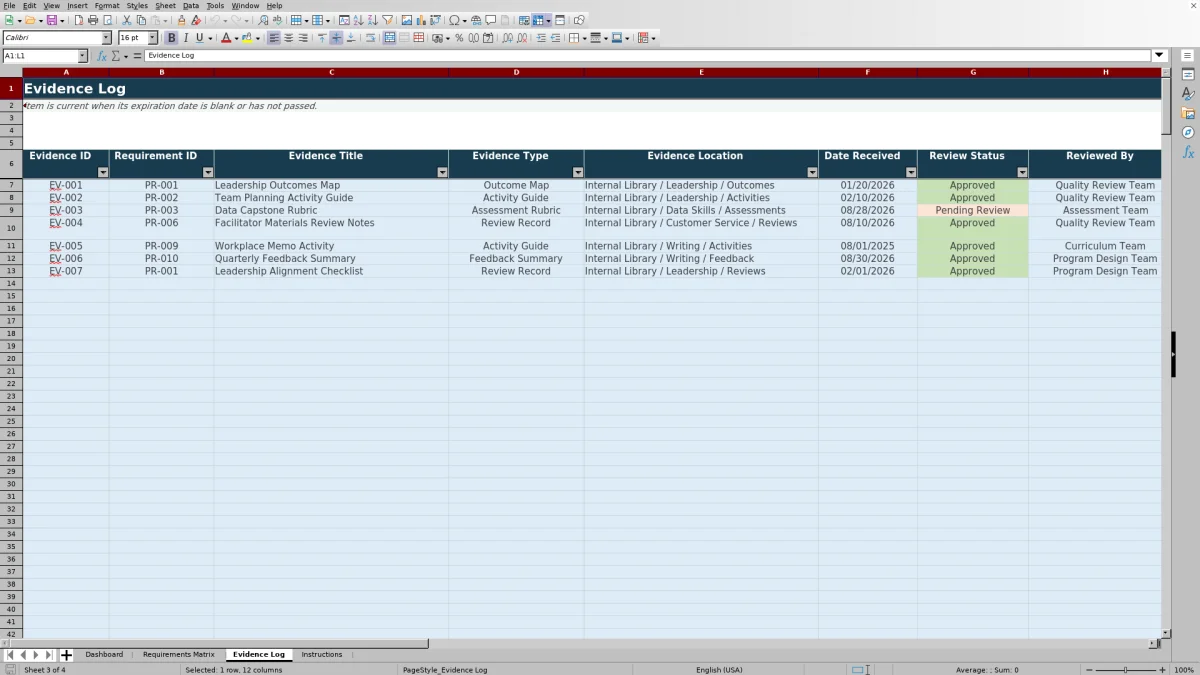Open the Name Box dropdown arrow
This screenshot has width=1200, height=675.
[82, 56]
